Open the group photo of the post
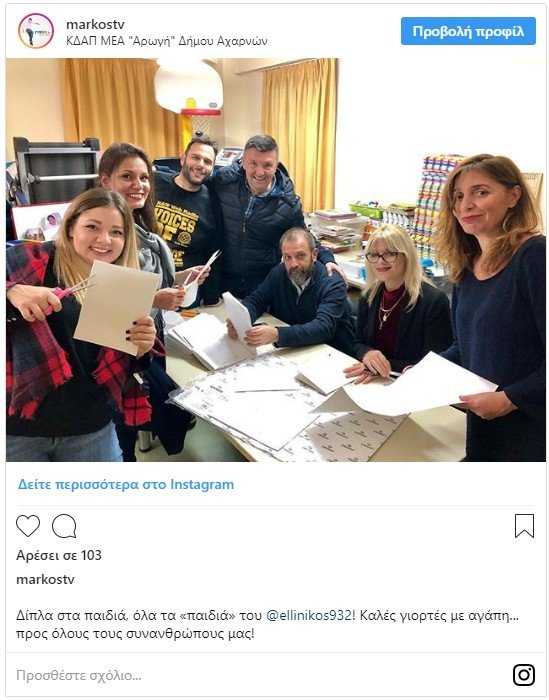Viewport: 549px width, 700px height. tap(275, 260)
